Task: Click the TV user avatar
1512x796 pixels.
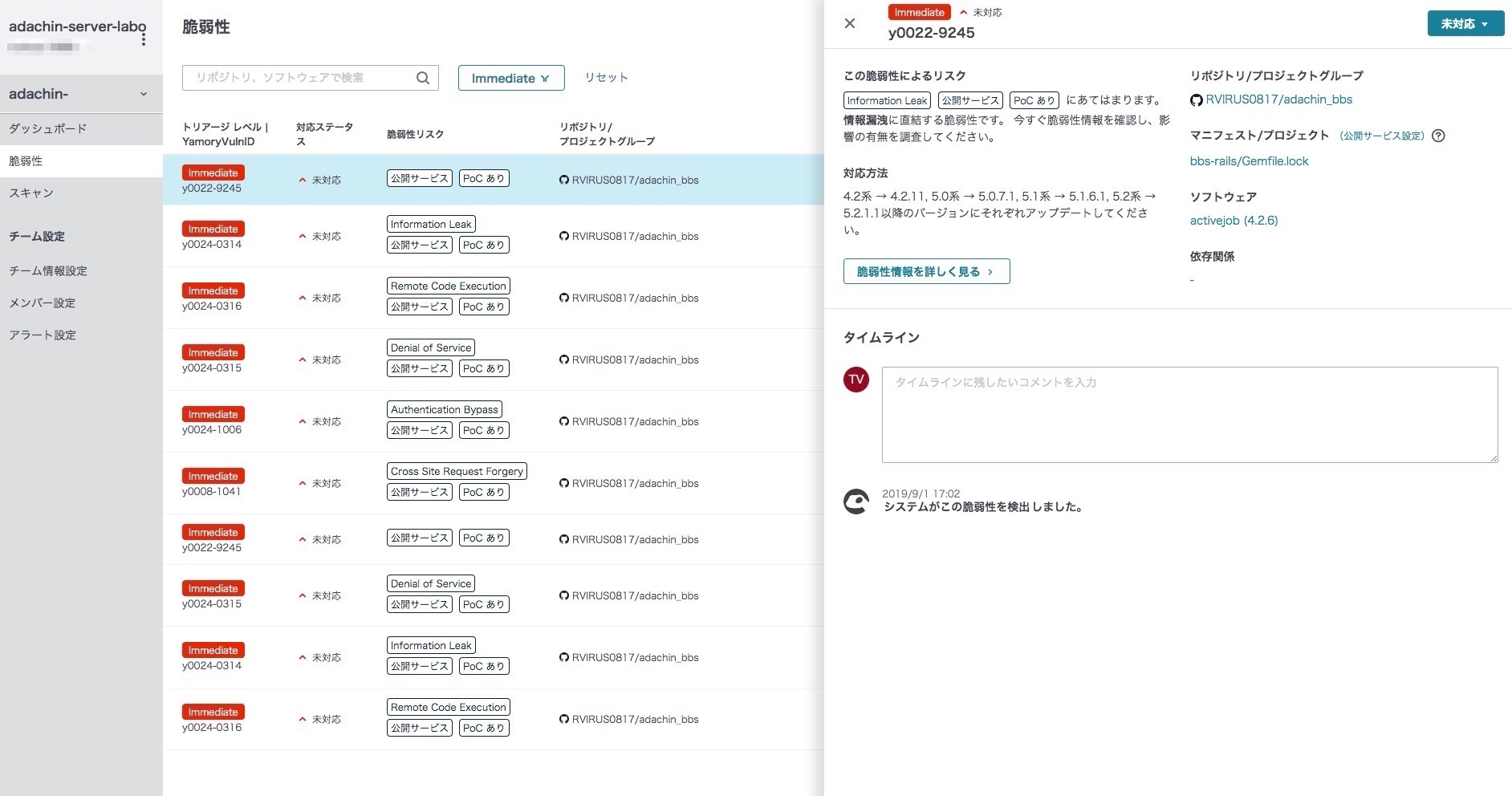Action: (x=856, y=380)
